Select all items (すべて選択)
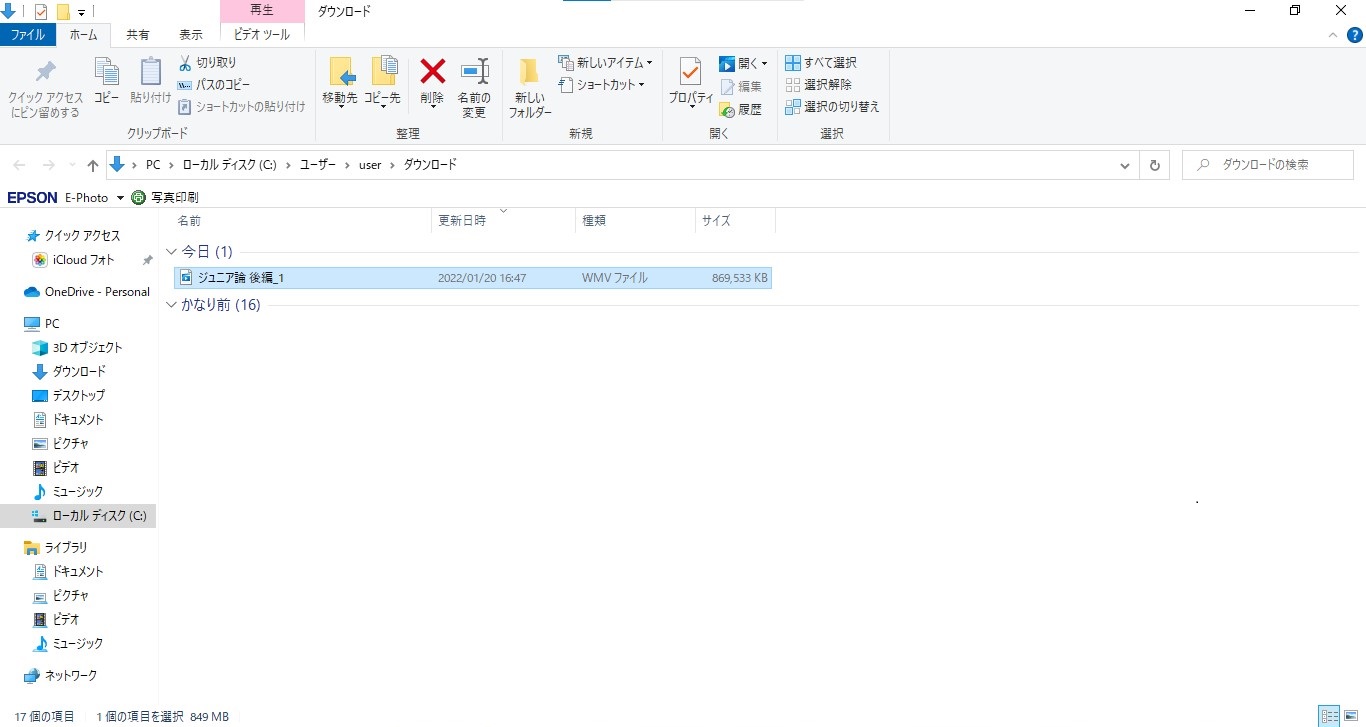The image size is (1366, 727). (x=820, y=62)
